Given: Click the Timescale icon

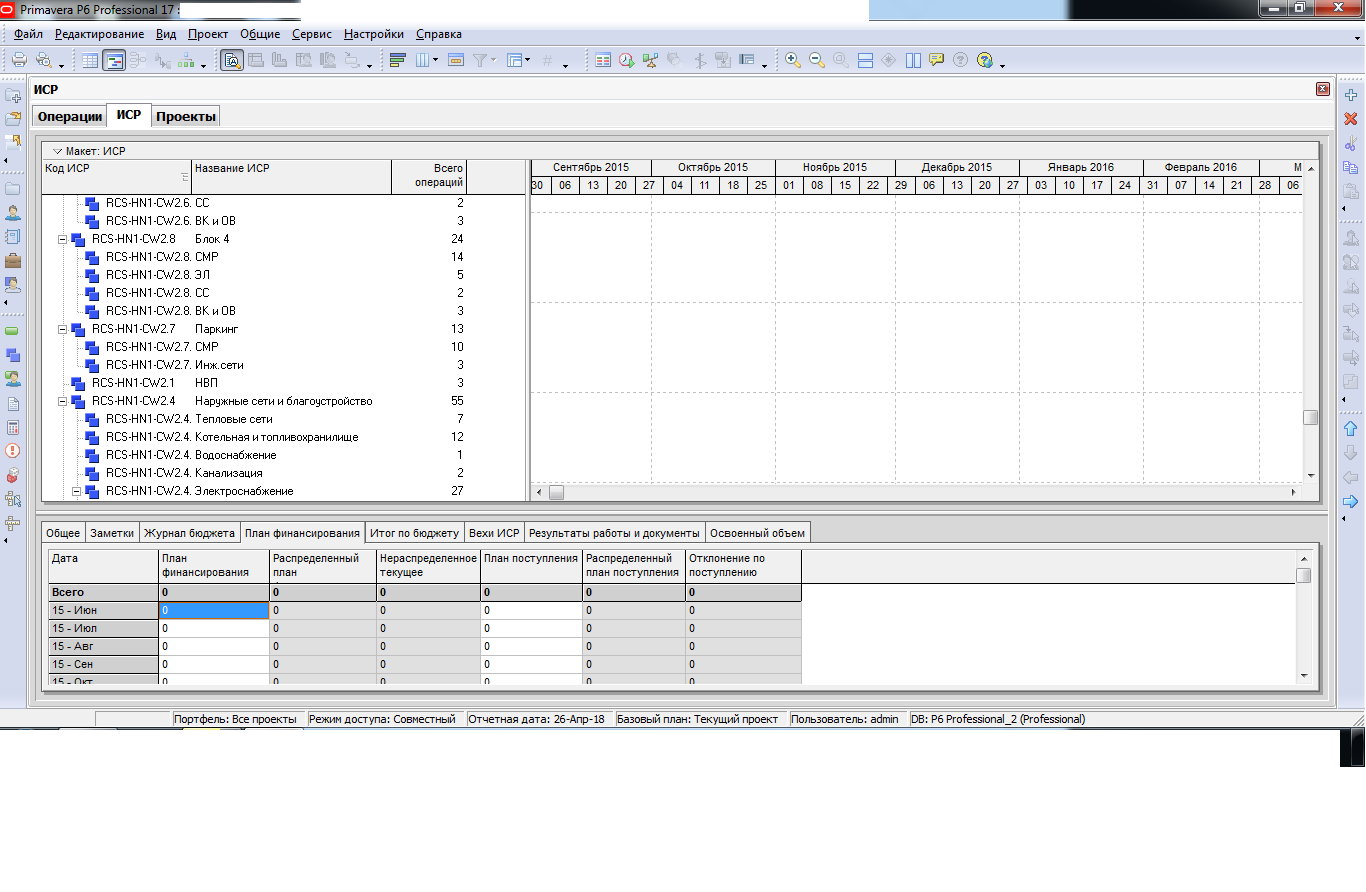Looking at the screenshot, I should point(456,60).
